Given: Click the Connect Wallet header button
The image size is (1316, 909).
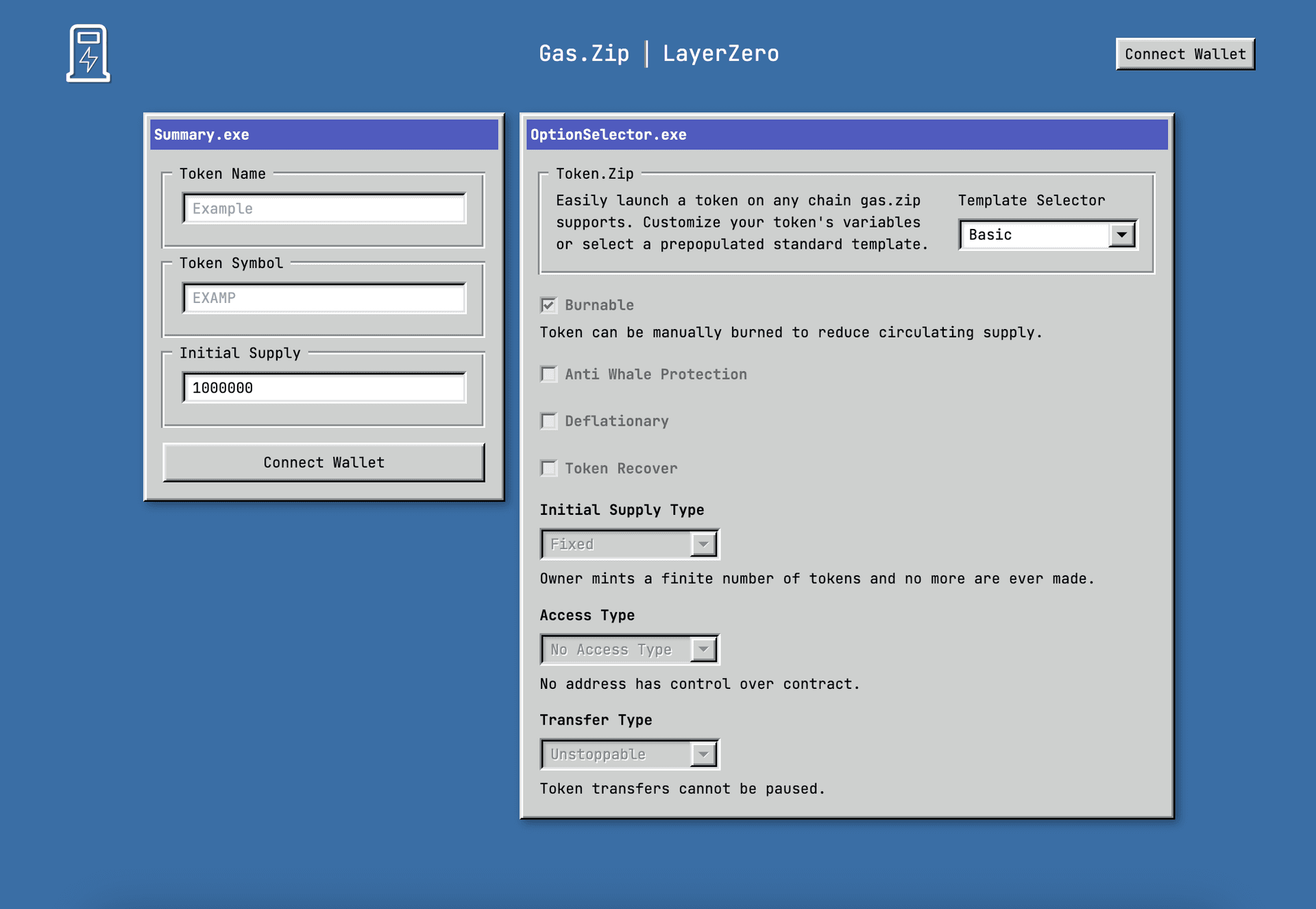Looking at the screenshot, I should [x=1185, y=54].
